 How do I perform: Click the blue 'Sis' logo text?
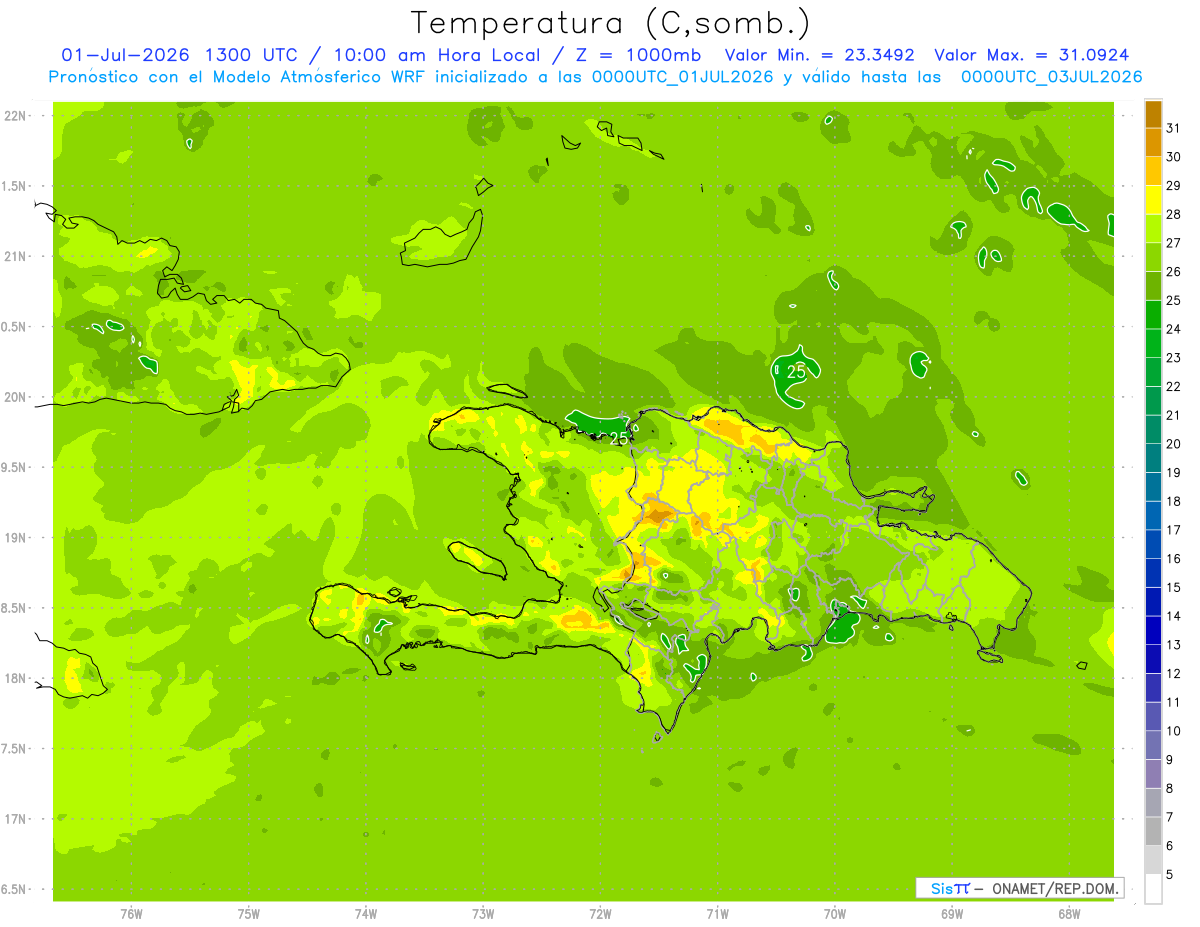pos(941,888)
